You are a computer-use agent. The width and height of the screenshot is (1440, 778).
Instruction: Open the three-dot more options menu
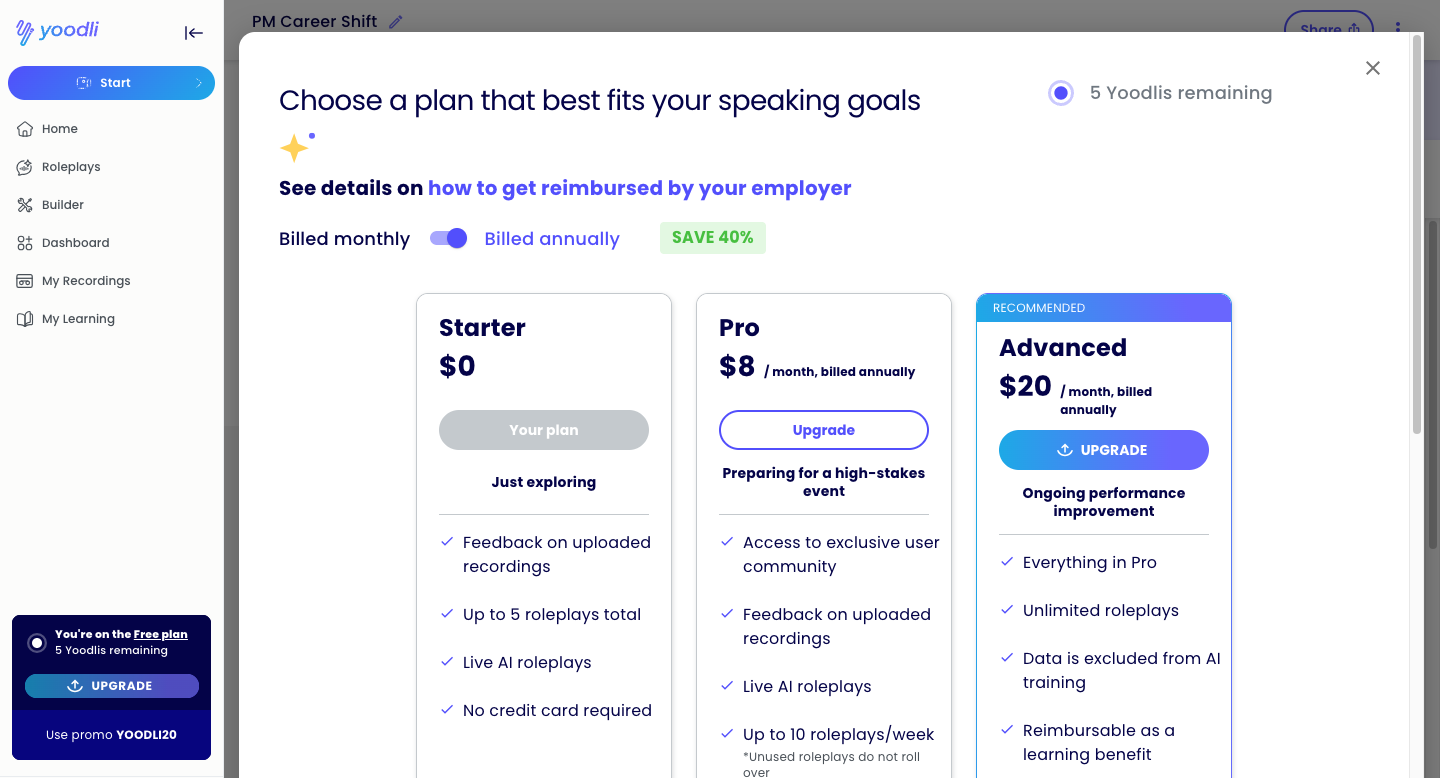click(1398, 28)
